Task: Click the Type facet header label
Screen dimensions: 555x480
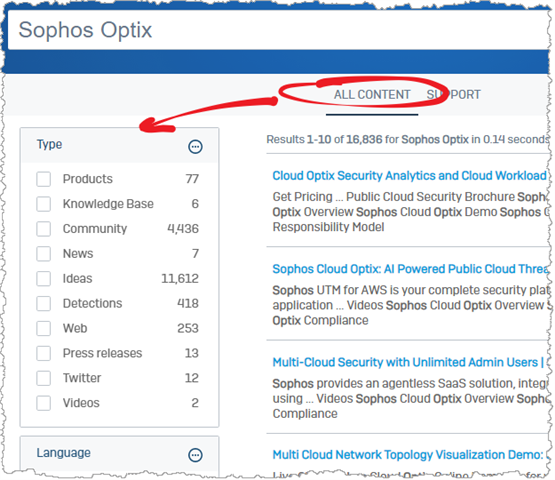Action: (x=50, y=144)
